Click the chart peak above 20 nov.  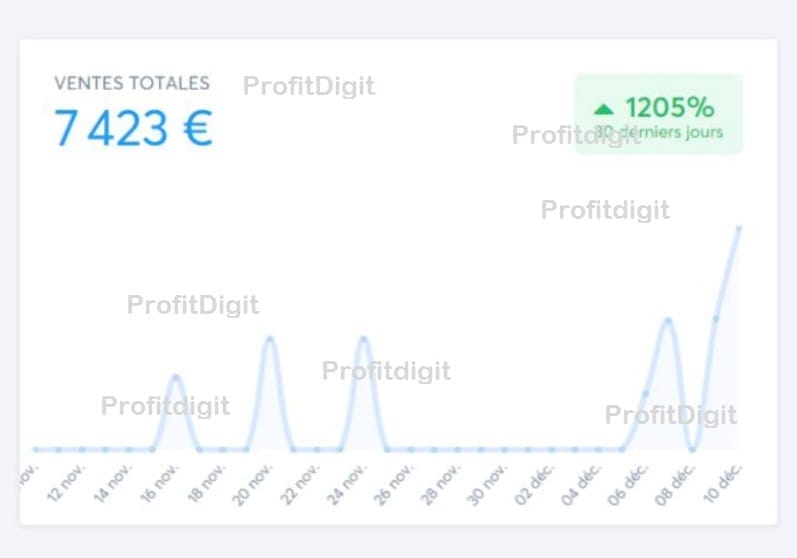tap(269, 338)
